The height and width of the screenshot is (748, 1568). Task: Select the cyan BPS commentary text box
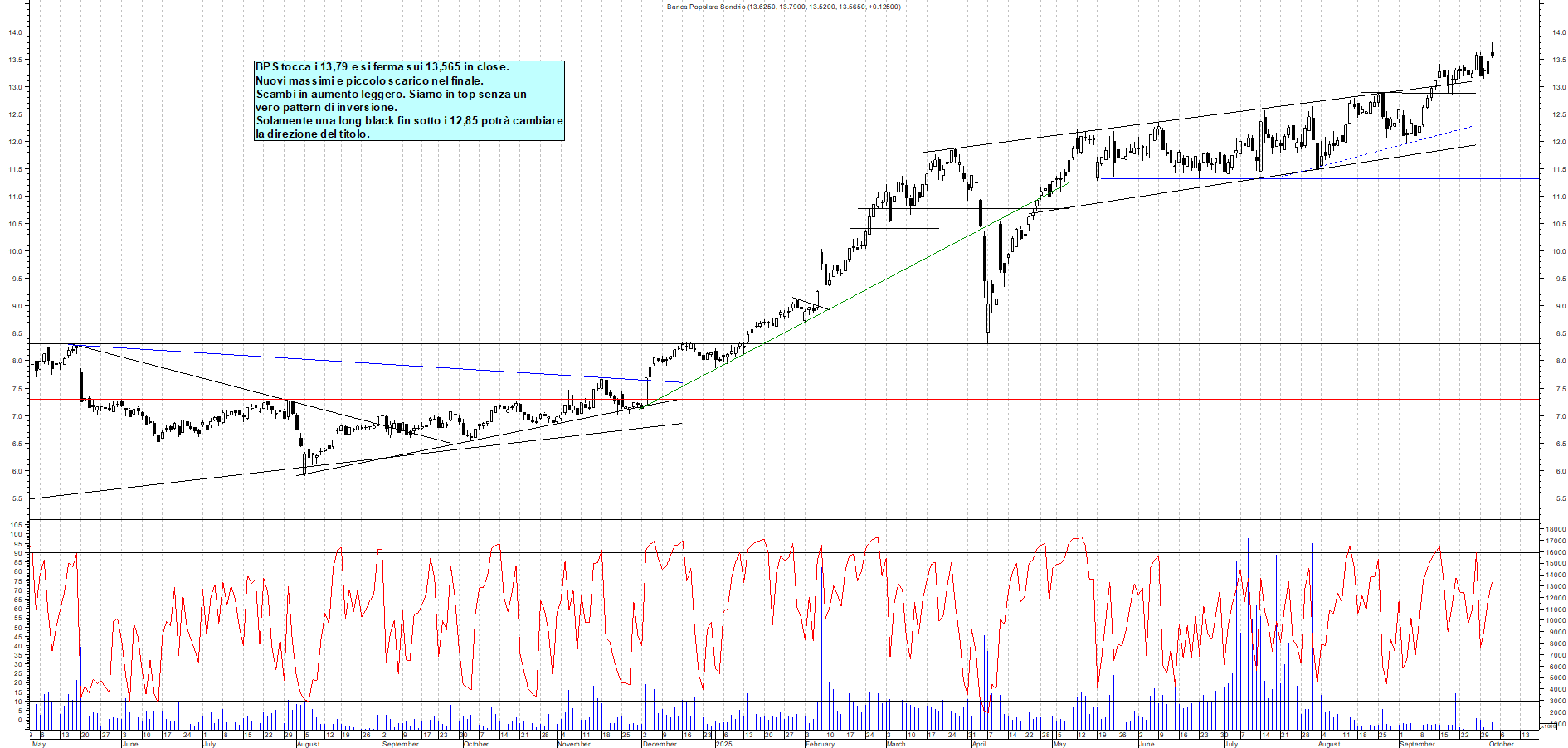pyautogui.click(x=409, y=100)
